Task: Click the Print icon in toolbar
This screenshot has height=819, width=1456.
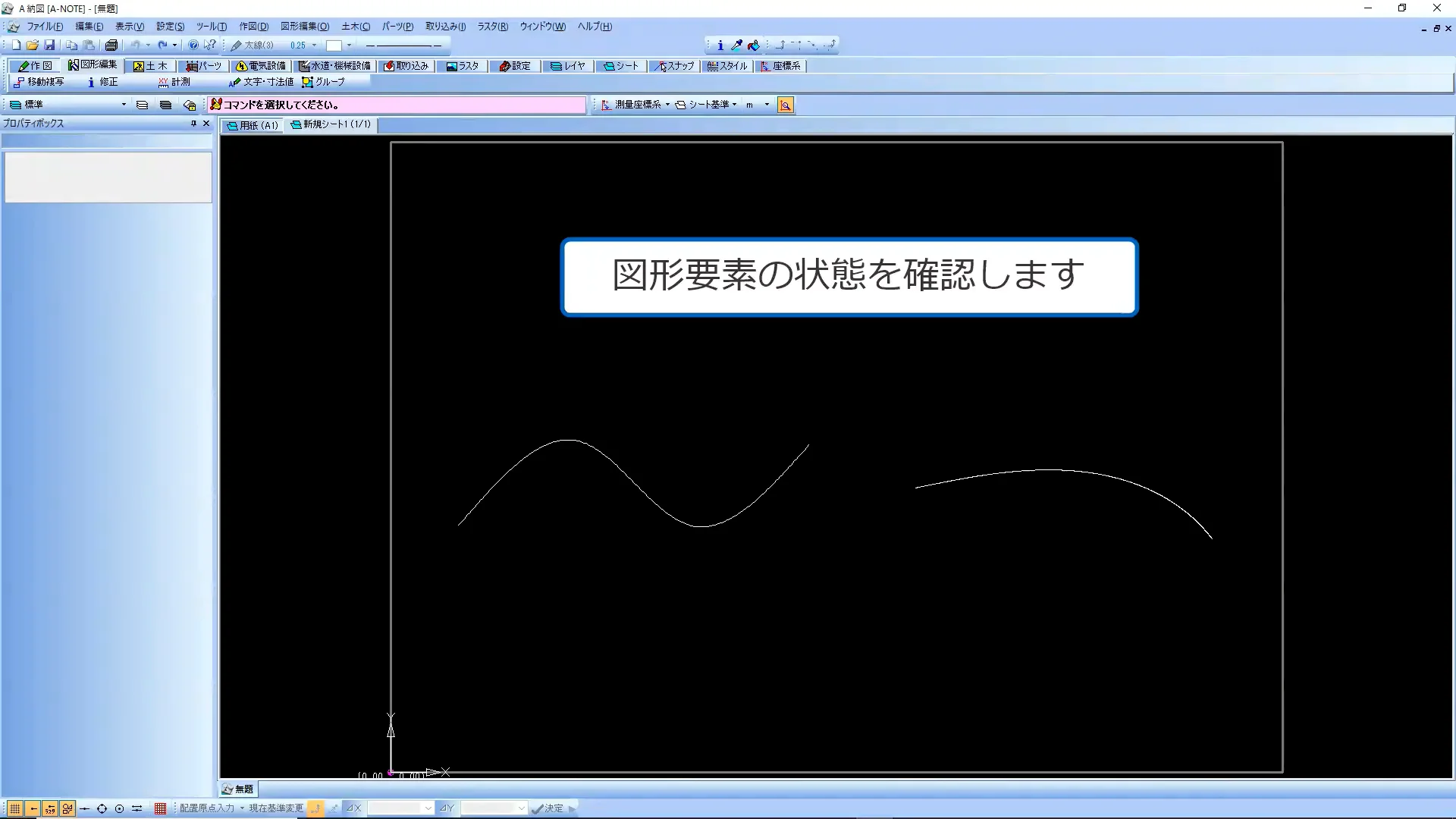Action: 111,45
